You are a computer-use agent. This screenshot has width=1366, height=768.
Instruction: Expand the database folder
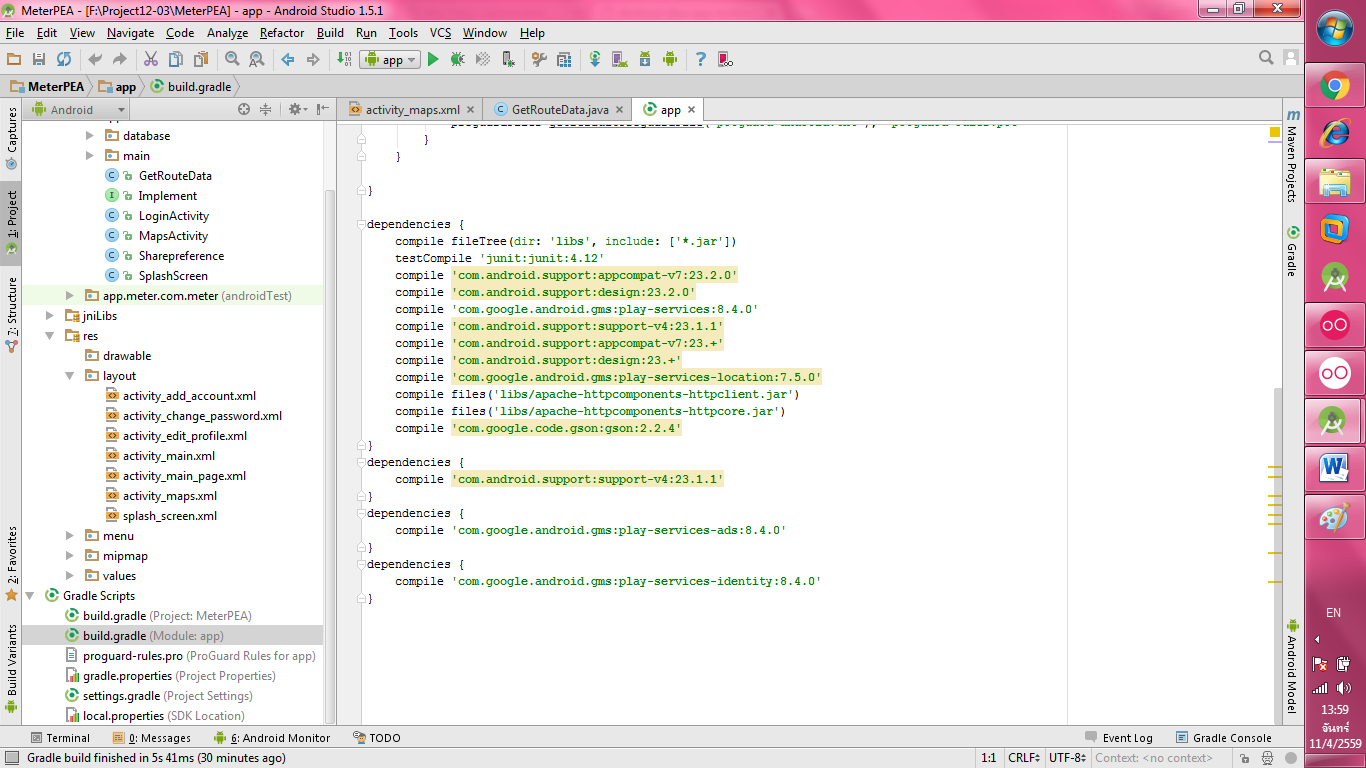pos(89,136)
